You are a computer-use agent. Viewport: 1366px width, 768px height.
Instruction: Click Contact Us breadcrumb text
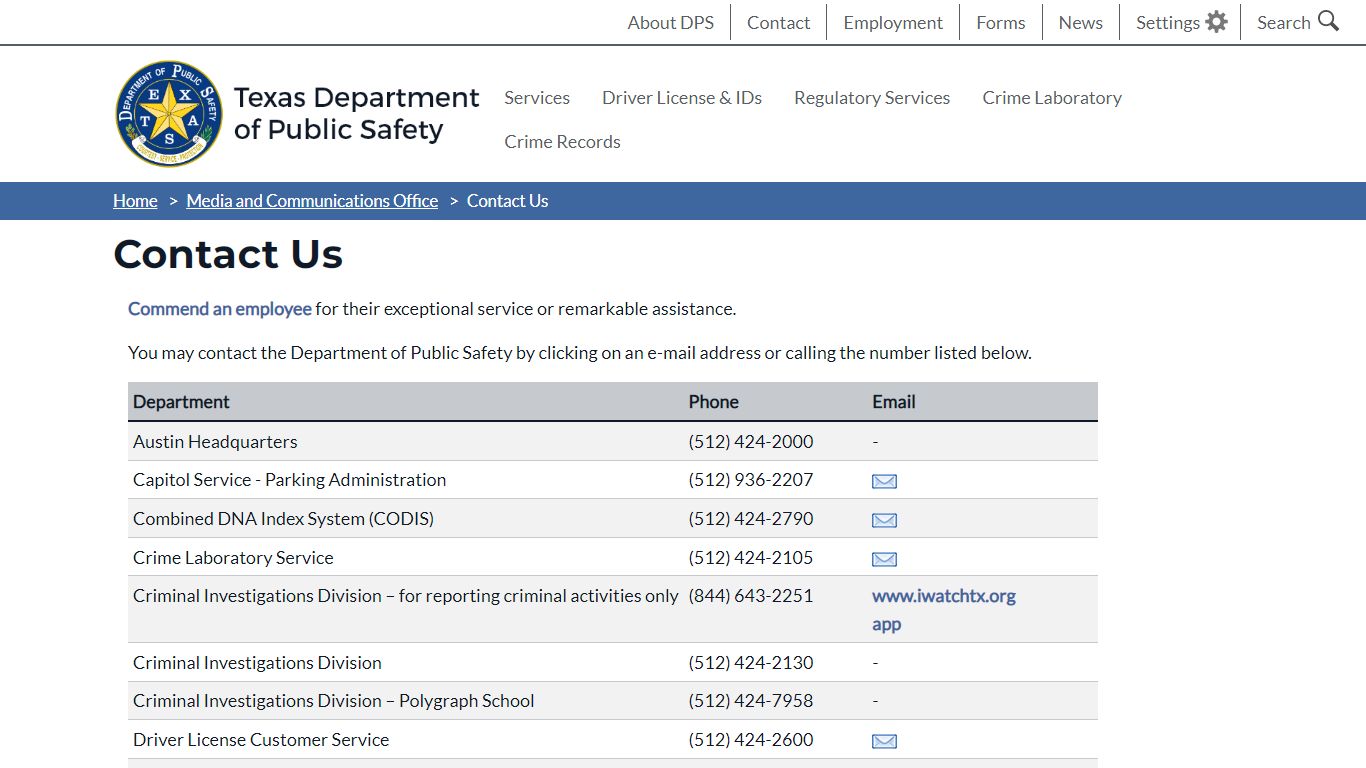507,201
